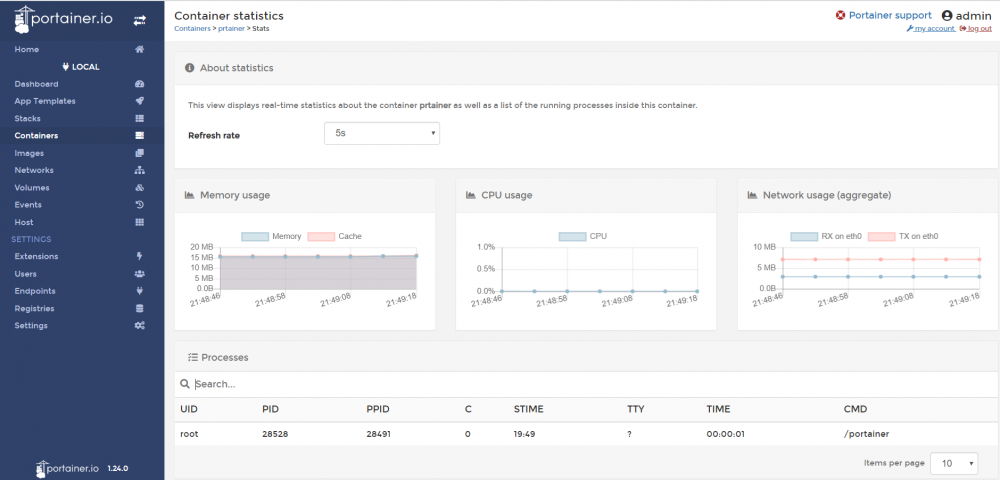This screenshot has width=1000, height=480.
Task: Sort processes by PID column header
Action: [270, 409]
